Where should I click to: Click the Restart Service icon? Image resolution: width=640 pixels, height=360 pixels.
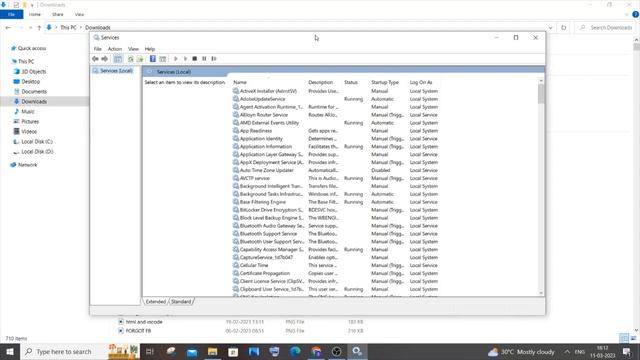coord(213,59)
